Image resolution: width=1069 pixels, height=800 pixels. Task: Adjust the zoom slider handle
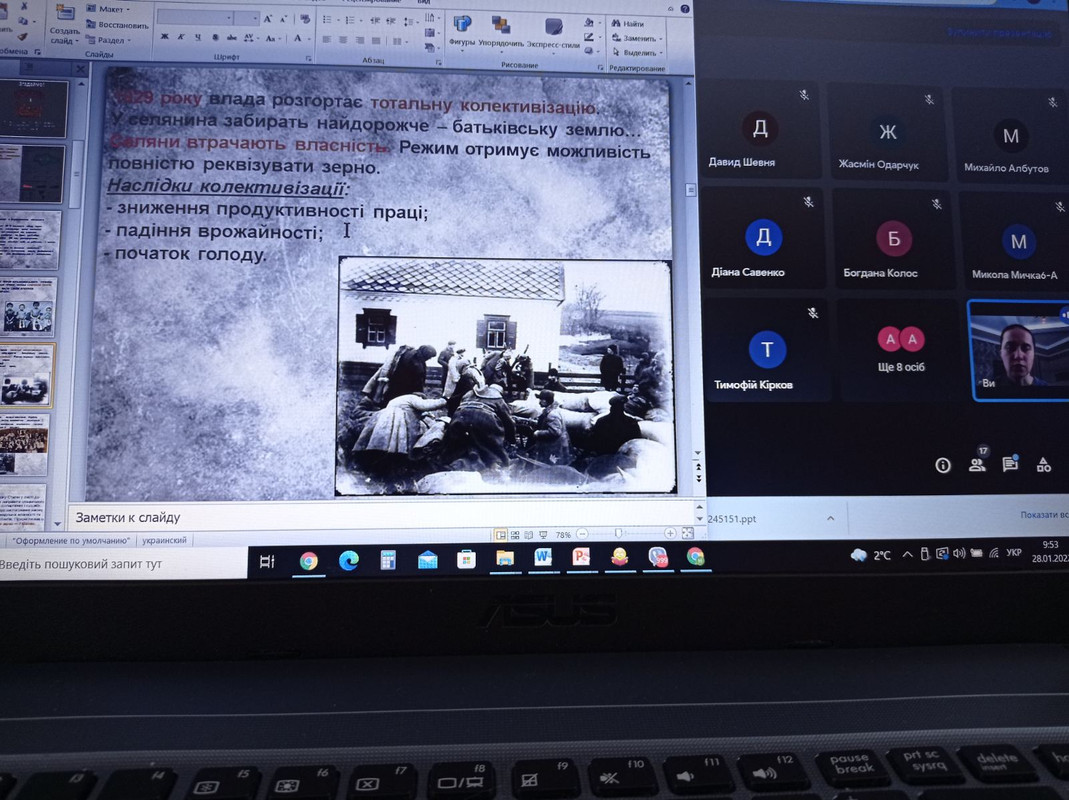point(618,533)
